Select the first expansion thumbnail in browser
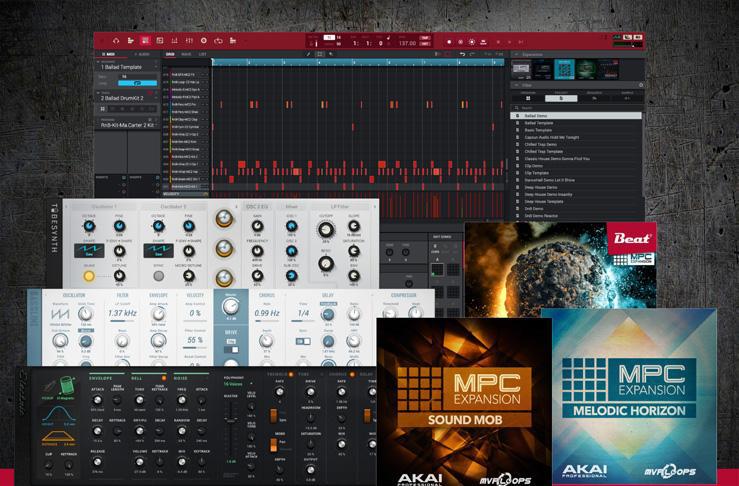 pyautogui.click(x=521, y=70)
